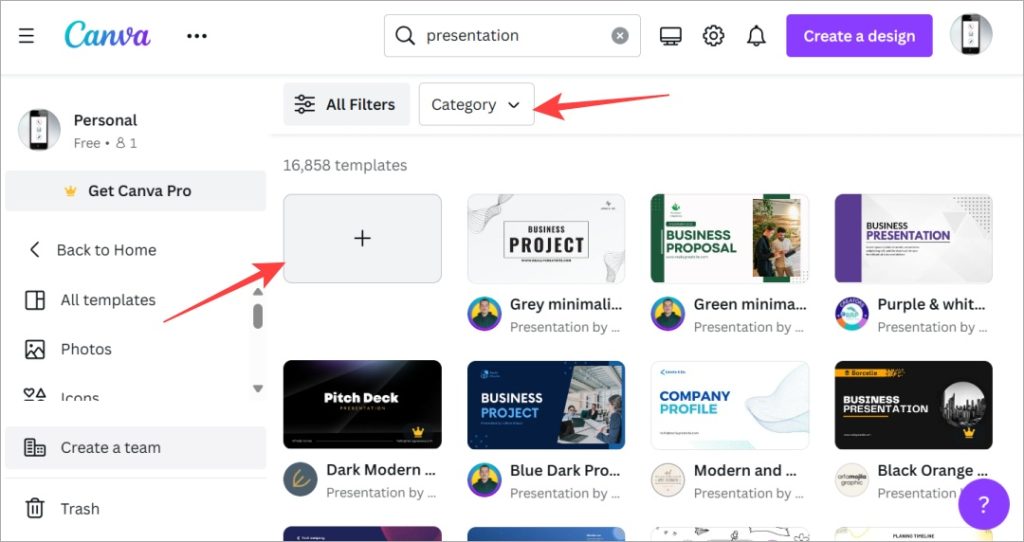Click the Back to Home chevron arrow

35,249
